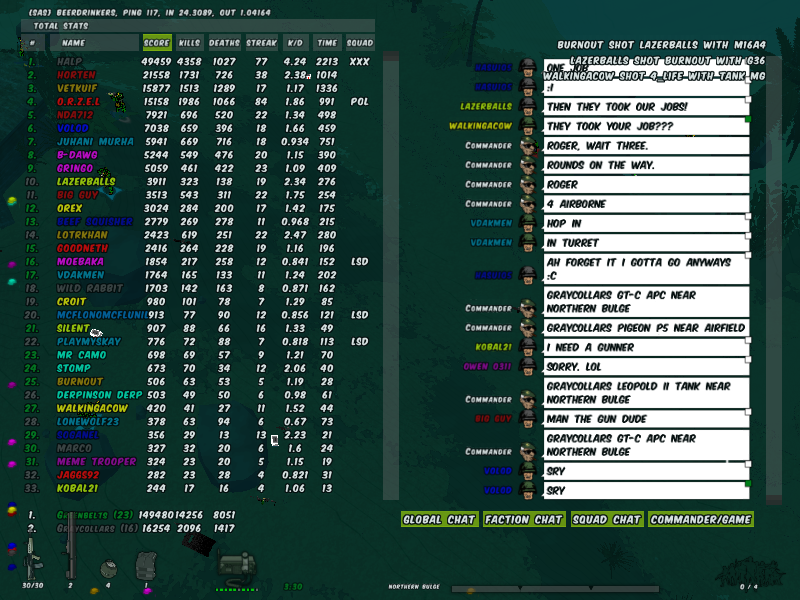Viewport: 800px width, 600px height.
Task: Click Lazerballs soldier avatar beside 'Then they took our jobs!'
Action: (x=528, y=106)
